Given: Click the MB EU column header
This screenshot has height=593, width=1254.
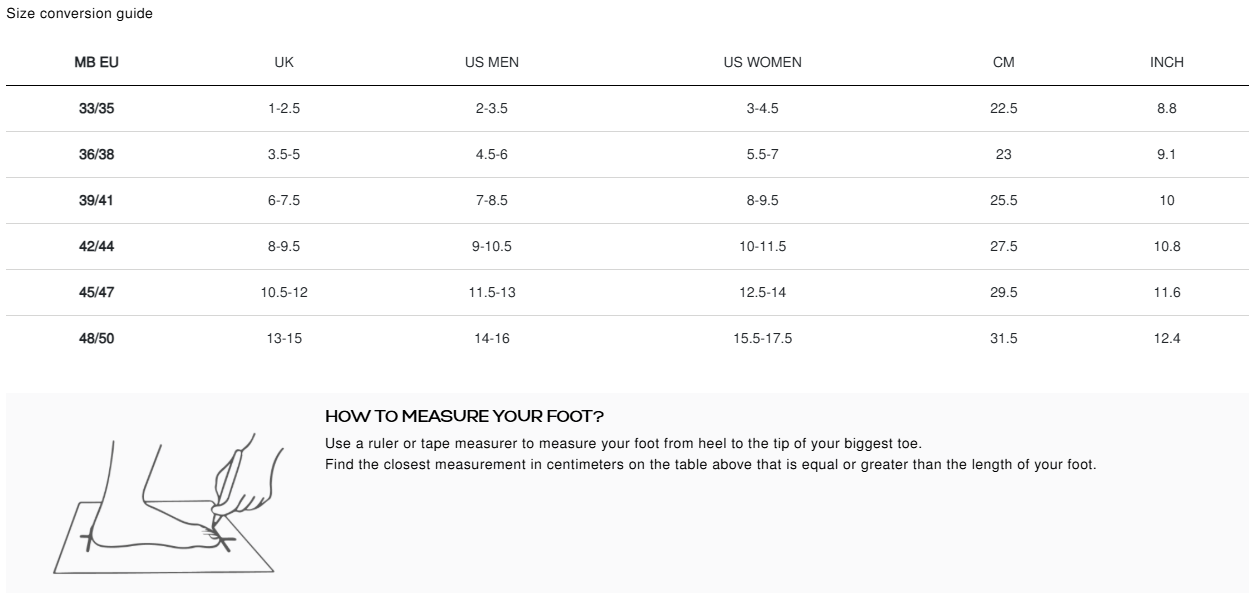Looking at the screenshot, I should click(97, 62).
